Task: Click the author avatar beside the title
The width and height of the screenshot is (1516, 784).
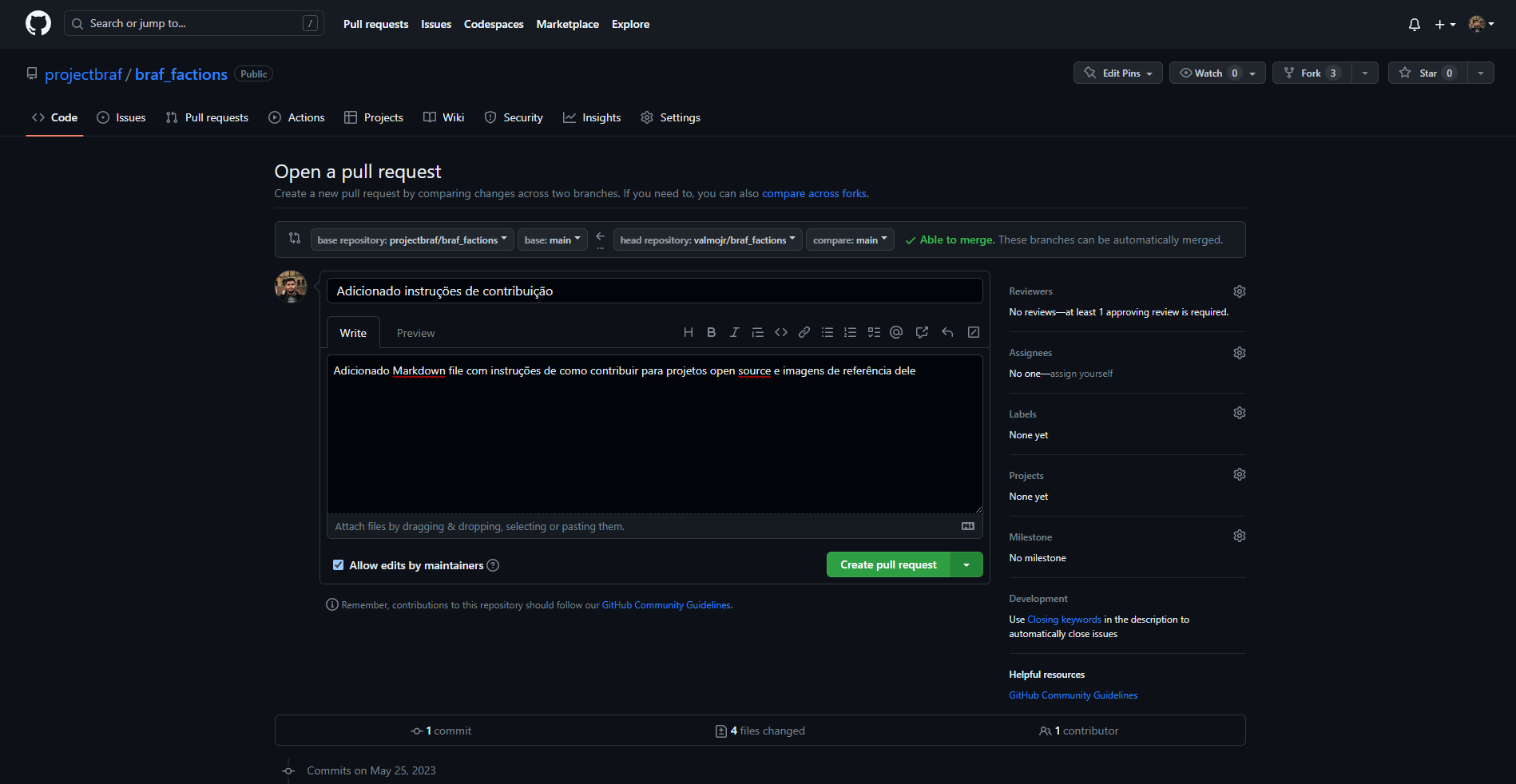Action: (x=291, y=287)
